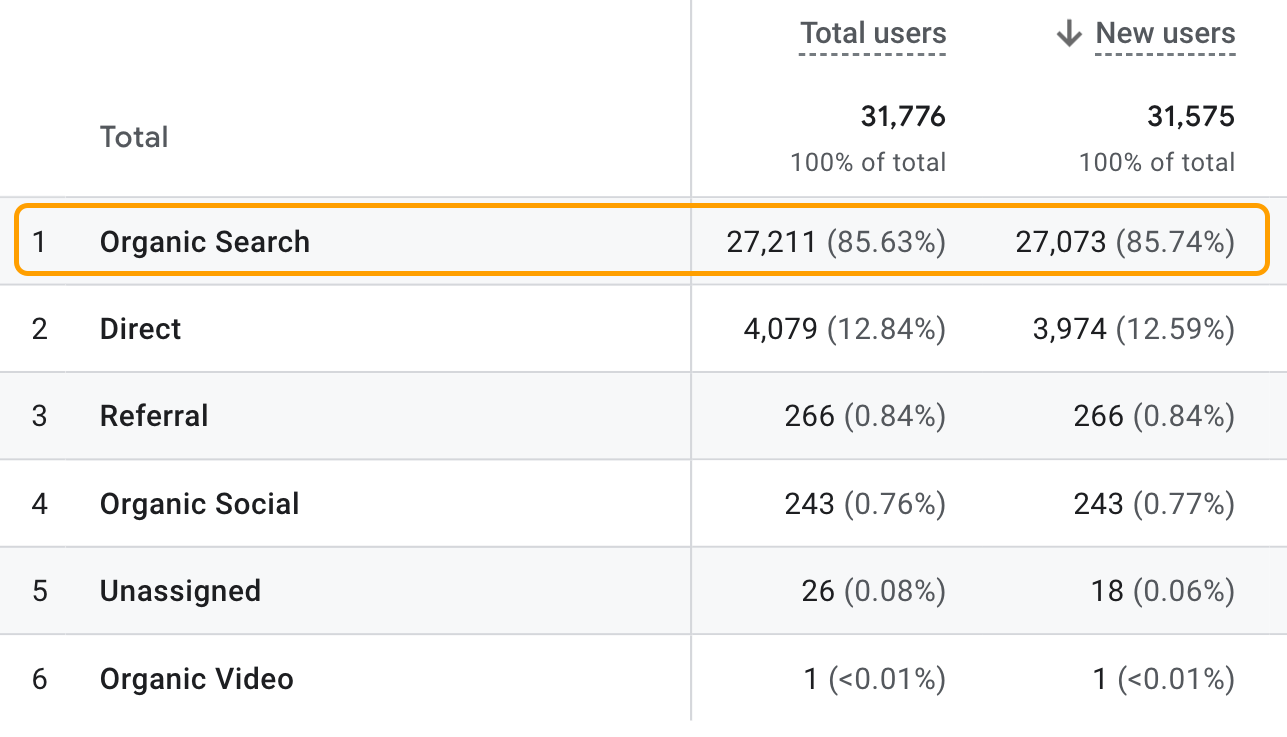Screen dimensions: 1287x737
Task: Click the Total row label
Action: pos(134,137)
